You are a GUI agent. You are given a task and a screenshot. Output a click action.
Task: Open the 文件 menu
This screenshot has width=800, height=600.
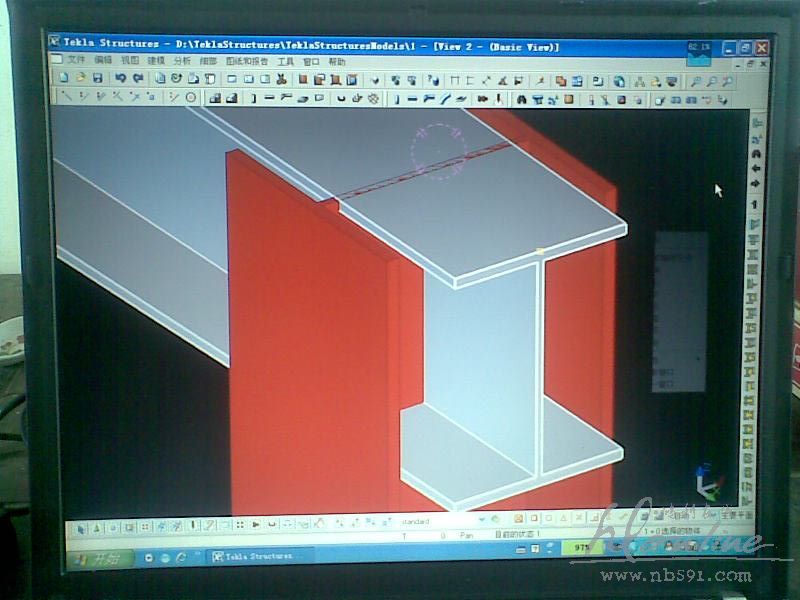pyautogui.click(x=76, y=61)
